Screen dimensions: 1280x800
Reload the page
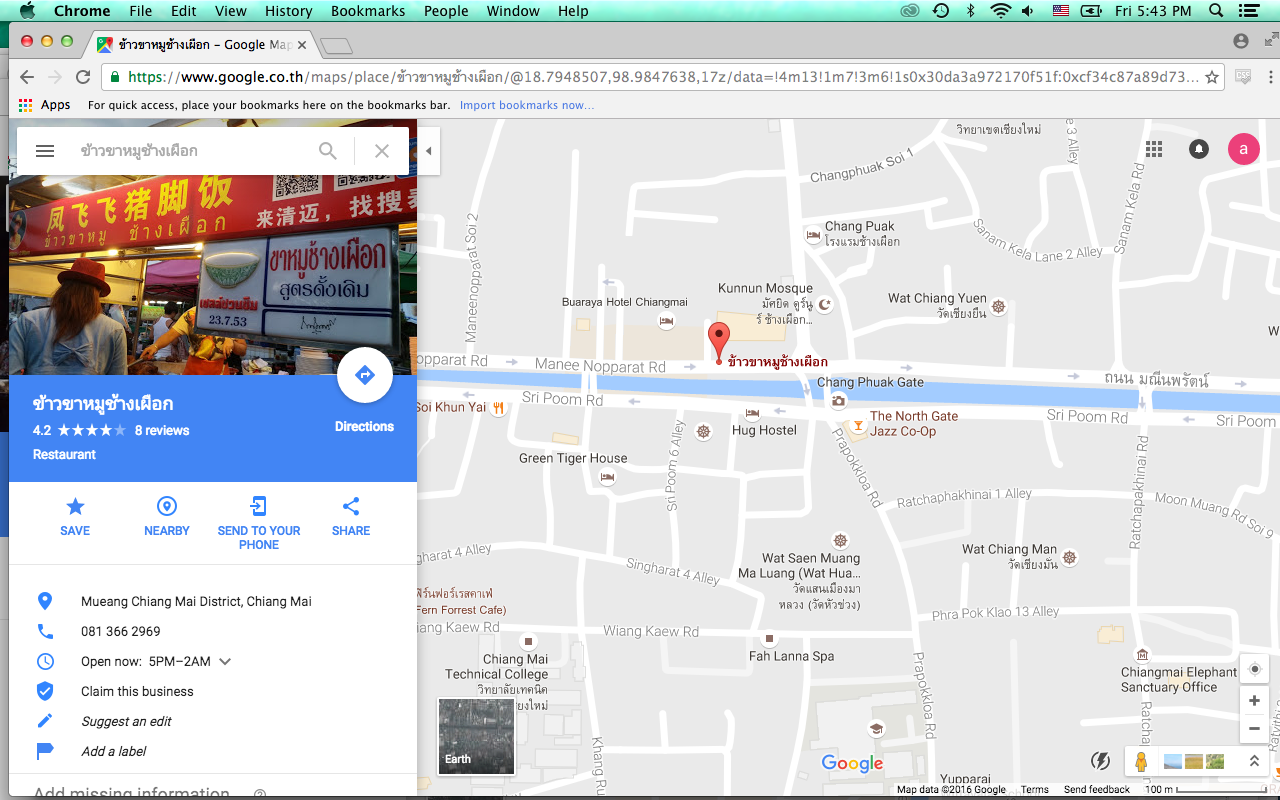coord(83,77)
